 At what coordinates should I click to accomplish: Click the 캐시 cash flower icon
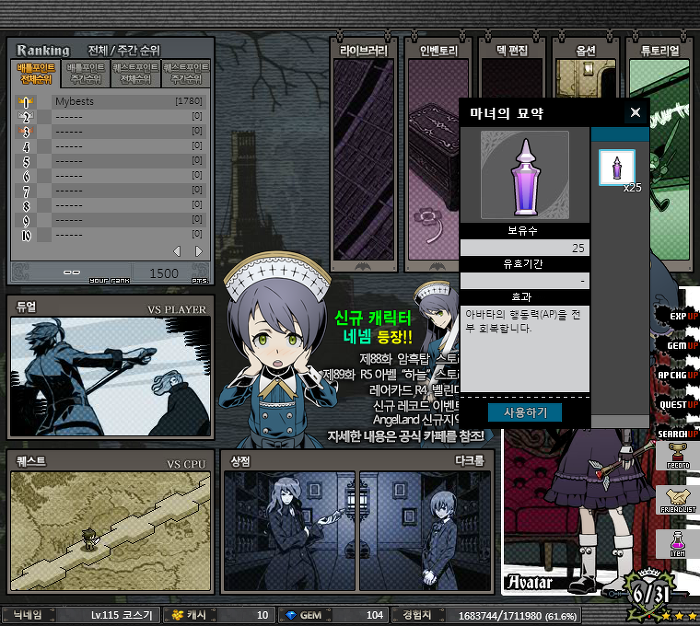coord(178,615)
